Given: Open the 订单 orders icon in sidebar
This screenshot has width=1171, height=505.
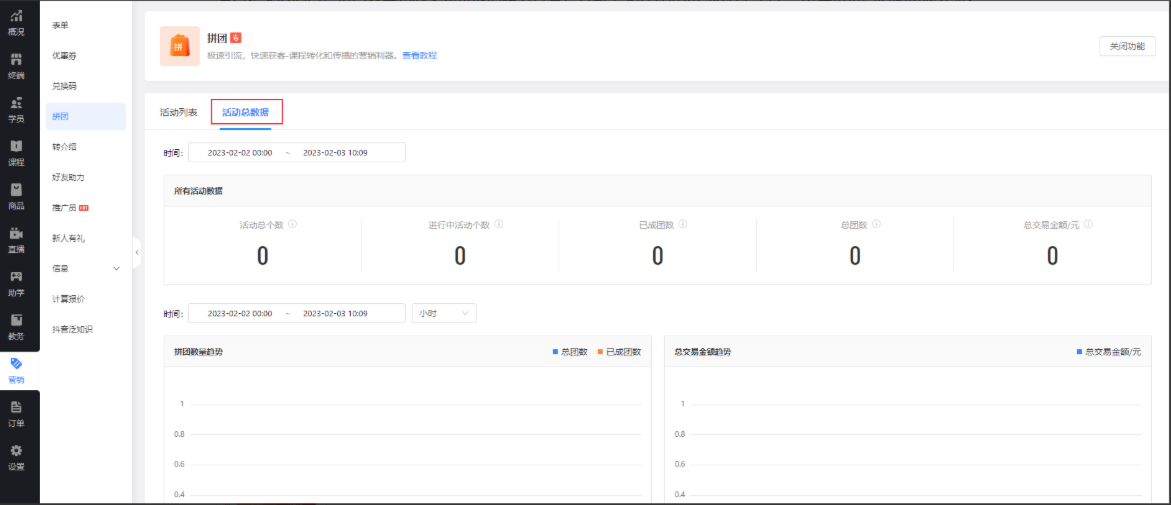Looking at the screenshot, I should pyautogui.click(x=16, y=407).
